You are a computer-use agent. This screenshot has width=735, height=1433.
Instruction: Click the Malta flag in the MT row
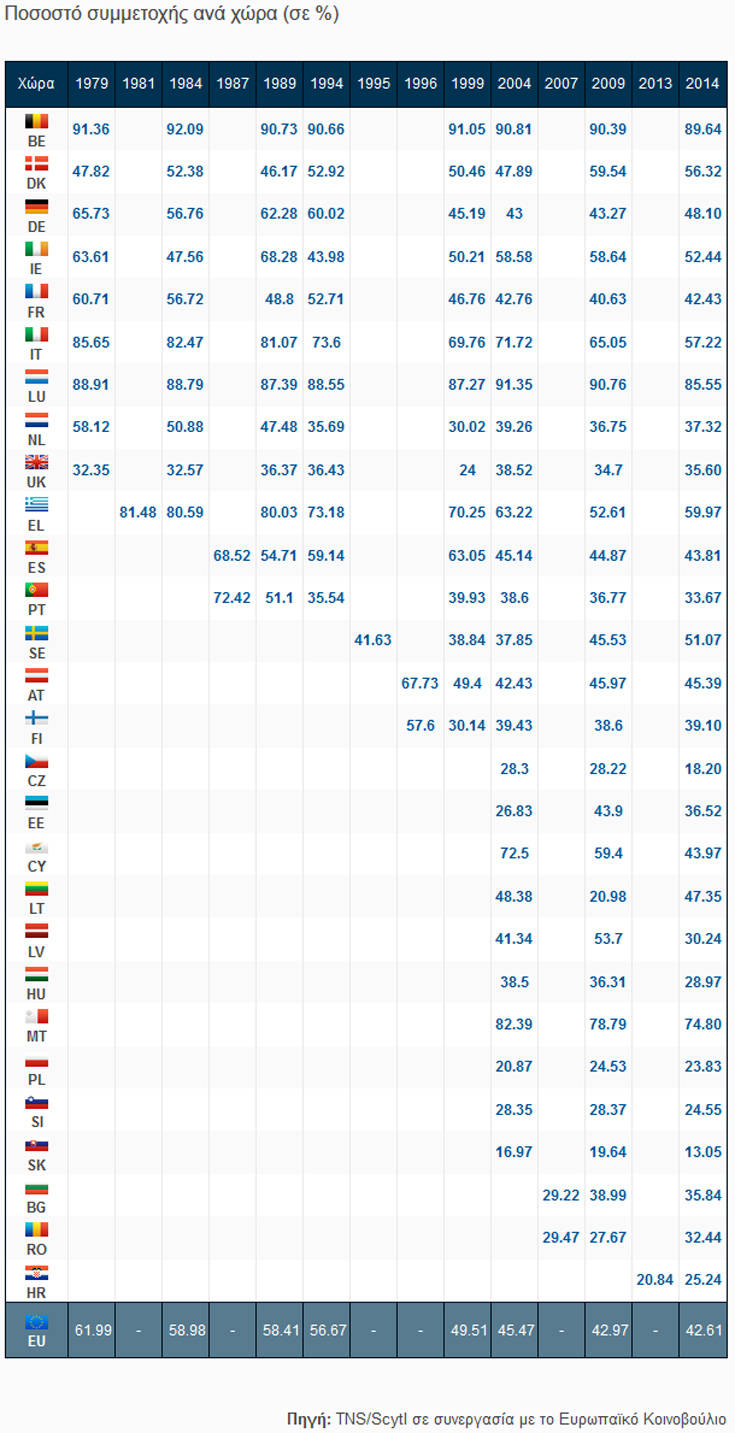coord(36,1016)
